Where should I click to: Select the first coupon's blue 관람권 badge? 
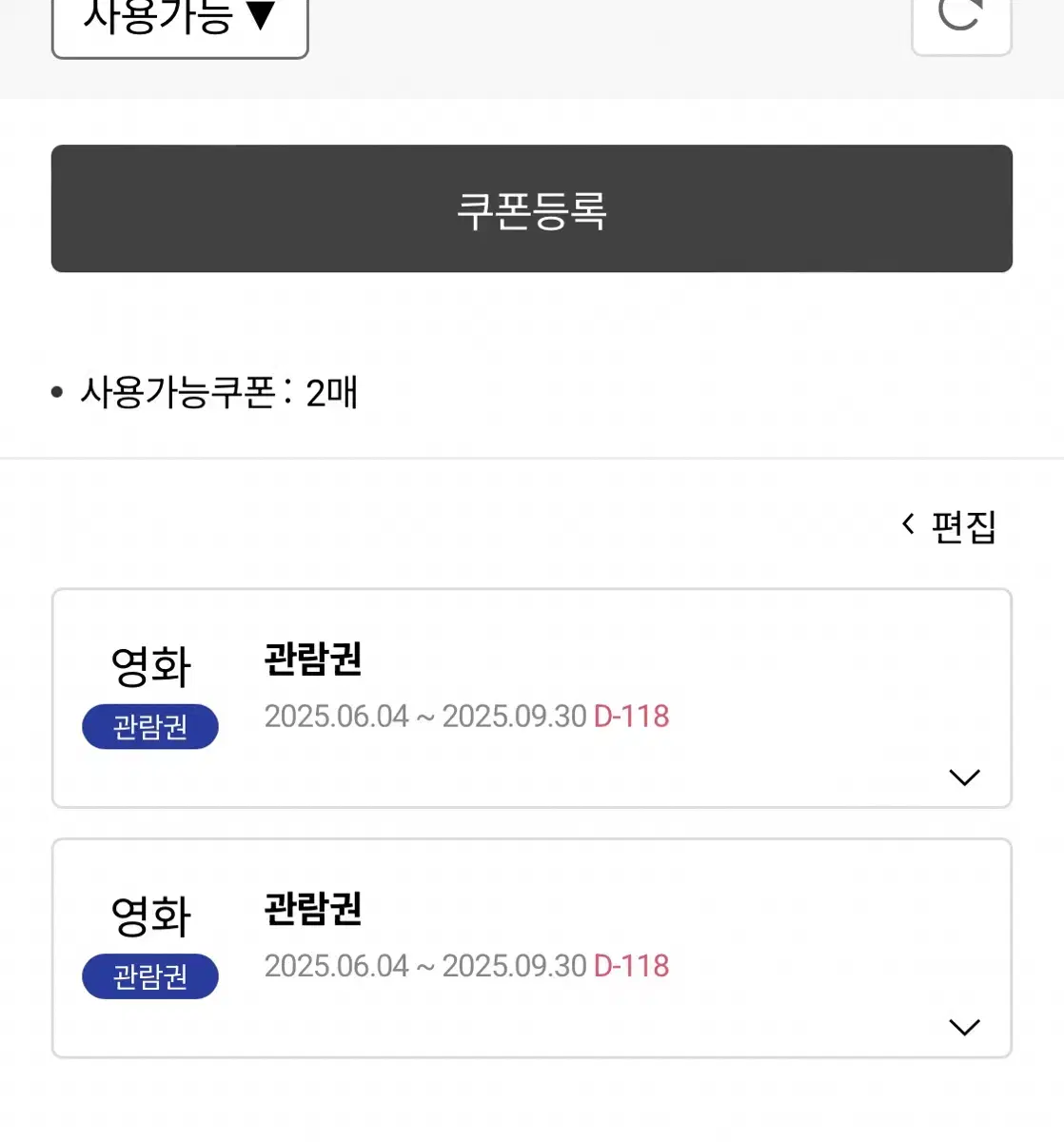(150, 727)
